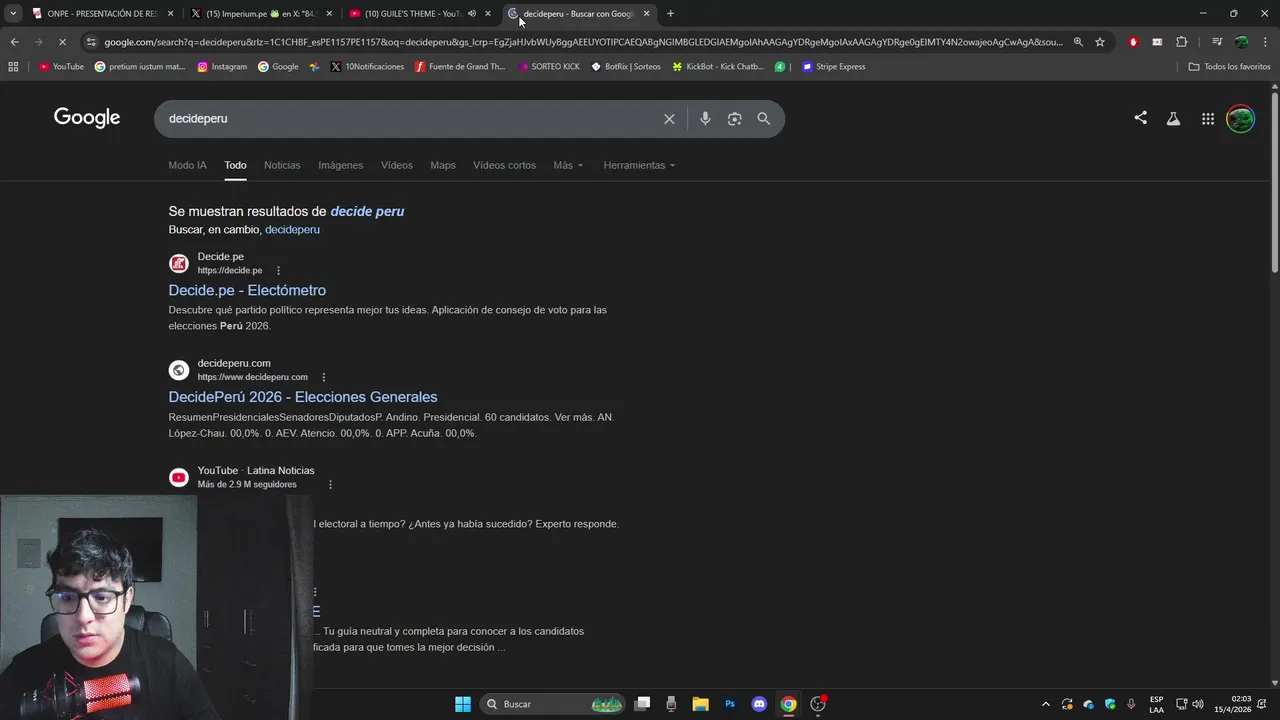Search instead for decideperu
Image resolution: width=1280 pixels, height=720 pixels.
click(x=292, y=230)
